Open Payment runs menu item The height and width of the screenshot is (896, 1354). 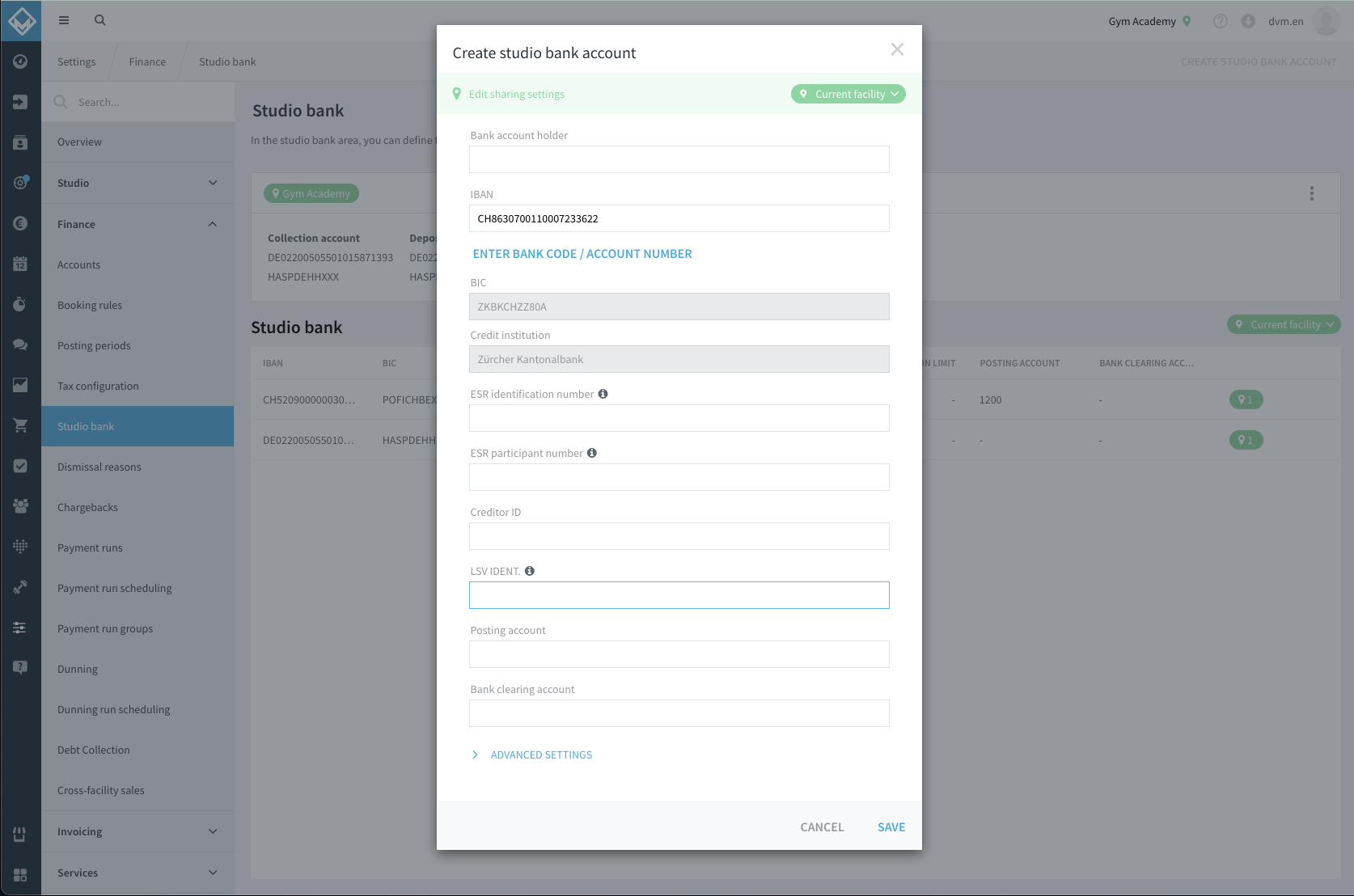(138, 547)
